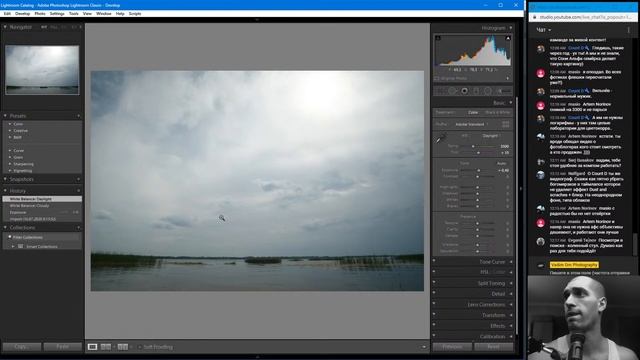Select the Spot Removal tool icon
The width and height of the screenshot is (640, 360).
(452, 91)
